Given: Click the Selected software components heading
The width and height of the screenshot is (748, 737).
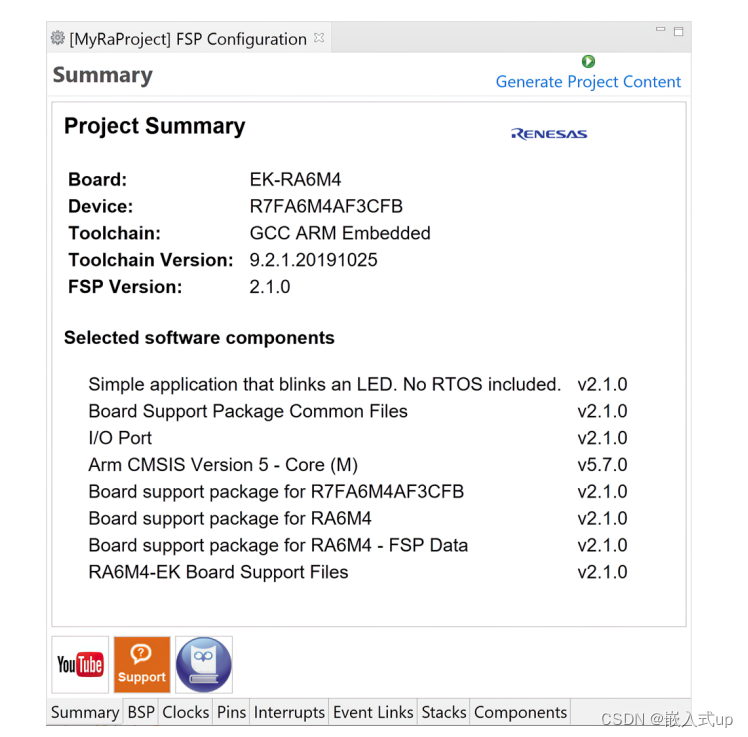Looking at the screenshot, I should (x=199, y=338).
